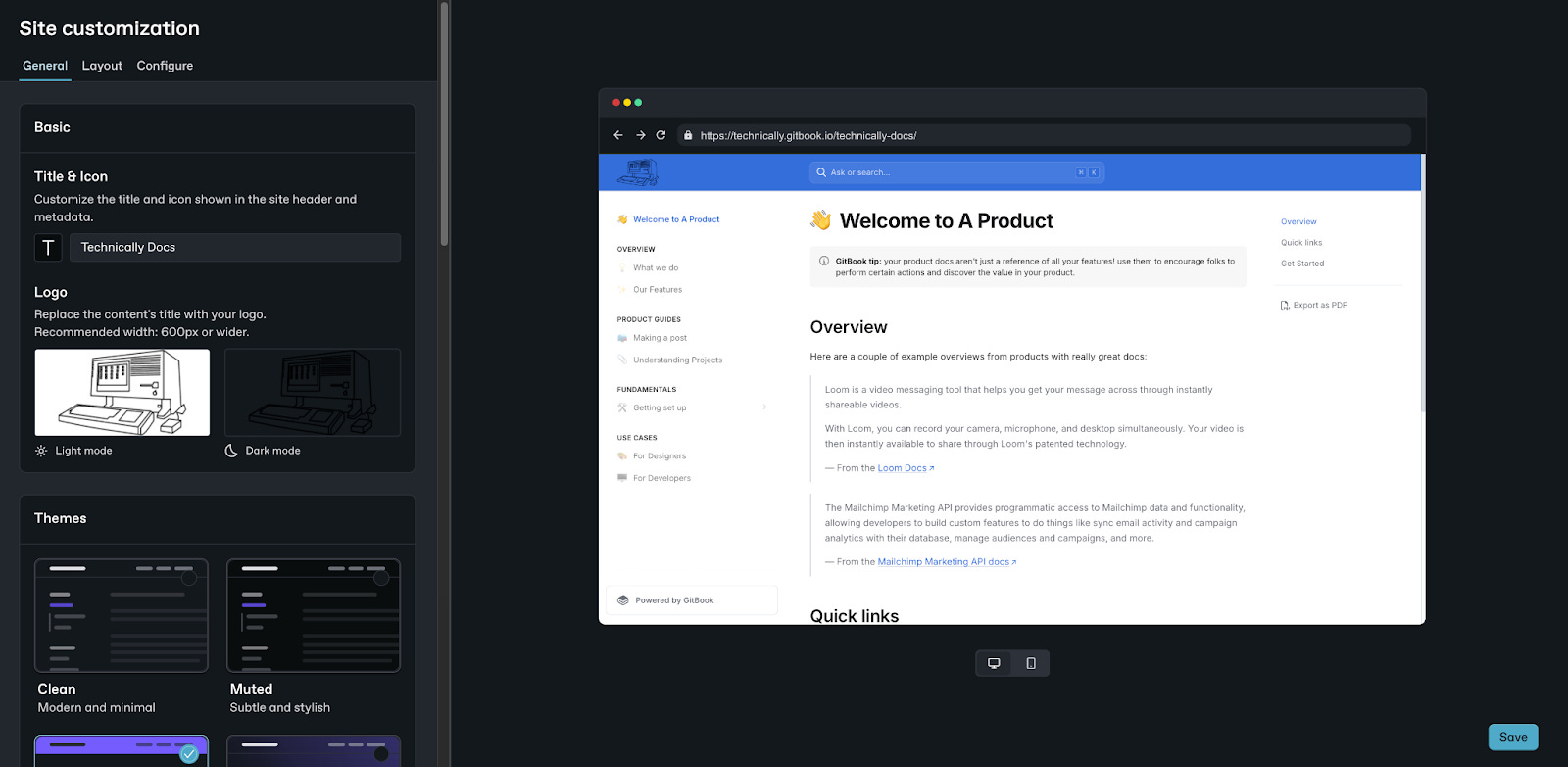Screen dimensions: 1568x767
Task: Click the moon icon beside Dark mode
Action: tap(231, 451)
